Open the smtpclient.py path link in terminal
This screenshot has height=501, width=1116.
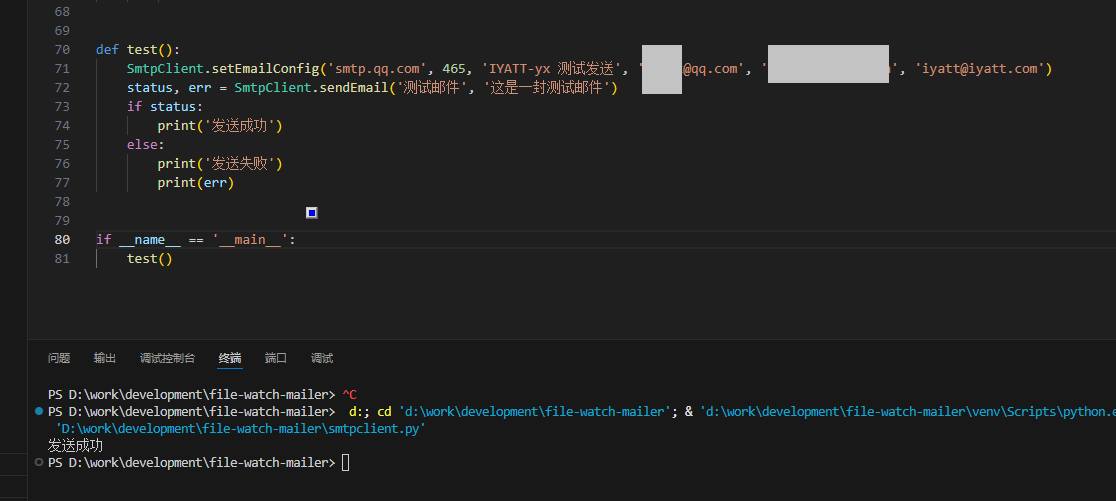point(240,428)
